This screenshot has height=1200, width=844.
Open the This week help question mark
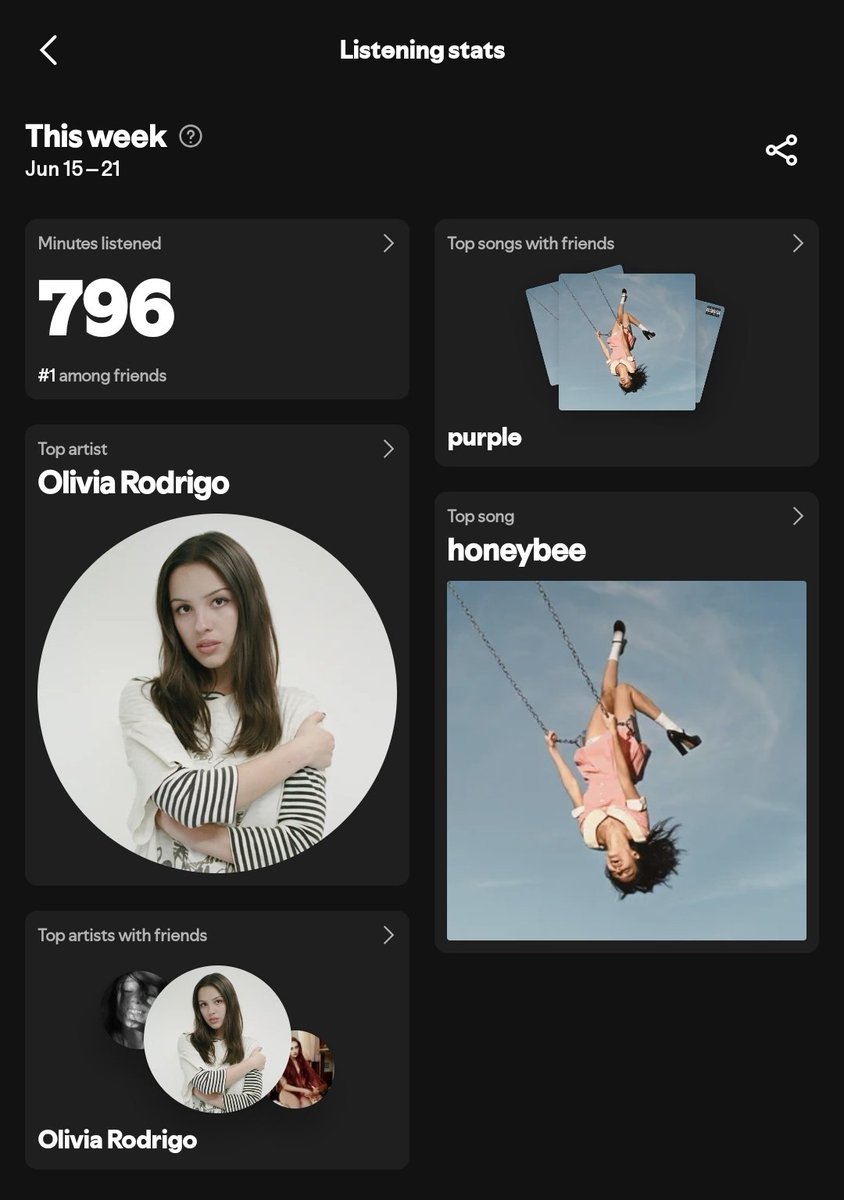point(190,136)
